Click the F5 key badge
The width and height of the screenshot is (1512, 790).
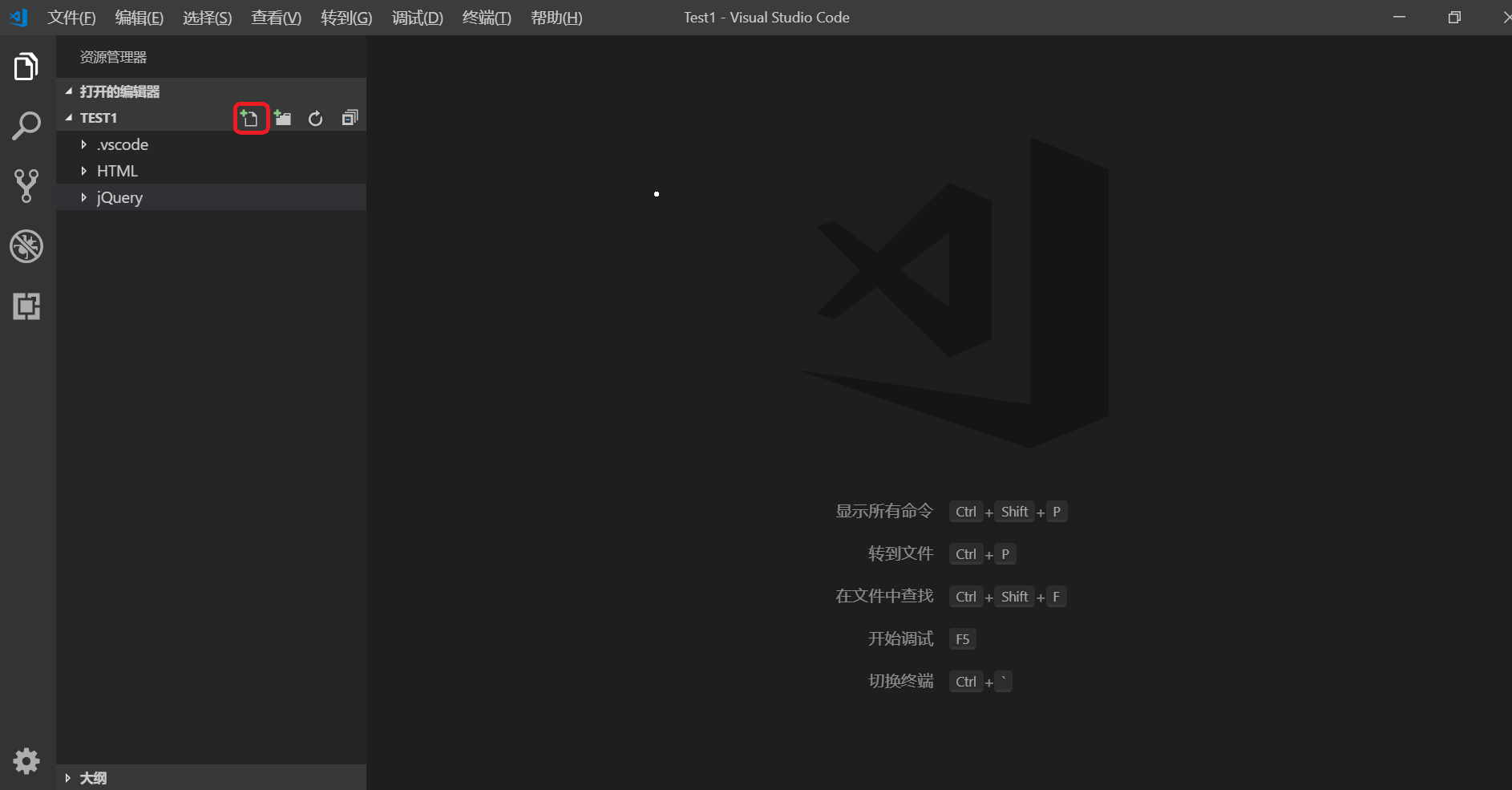click(x=962, y=639)
